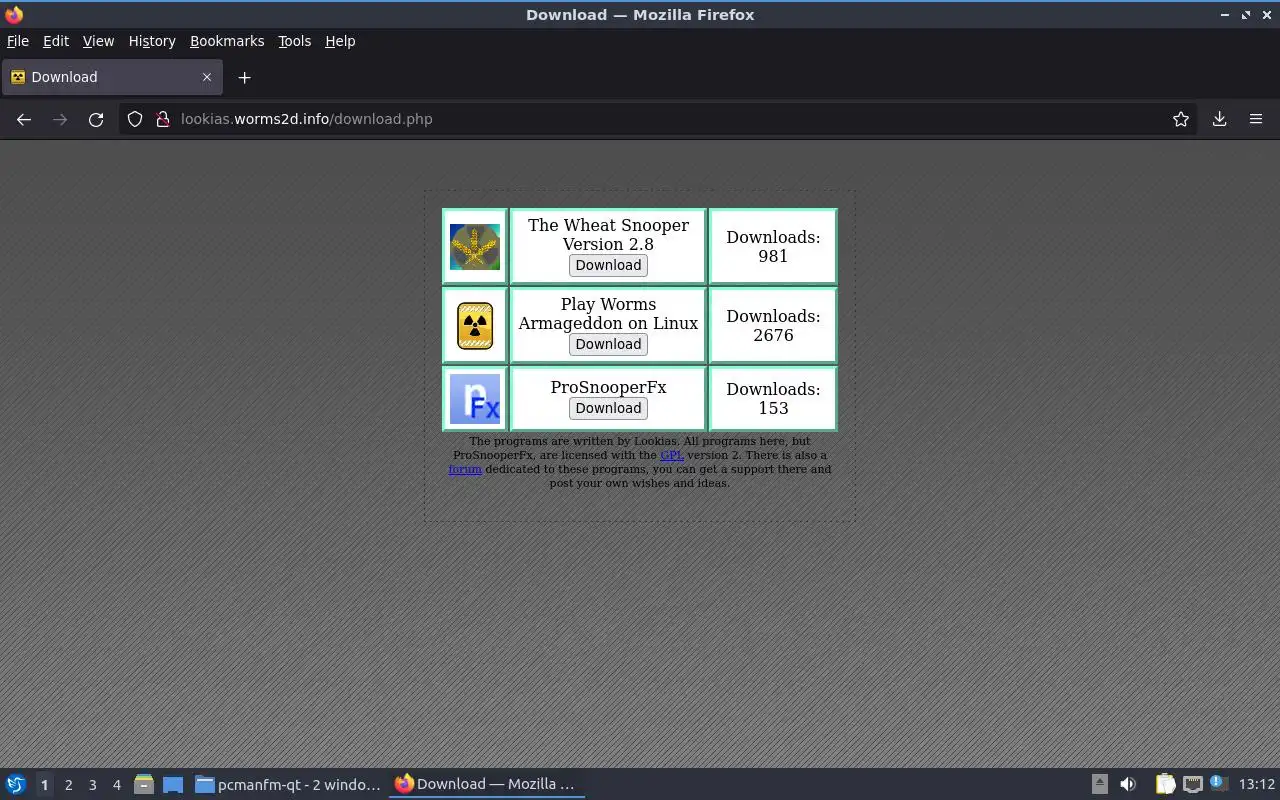Reload the current page
This screenshot has width=1280, height=800.
[96, 119]
